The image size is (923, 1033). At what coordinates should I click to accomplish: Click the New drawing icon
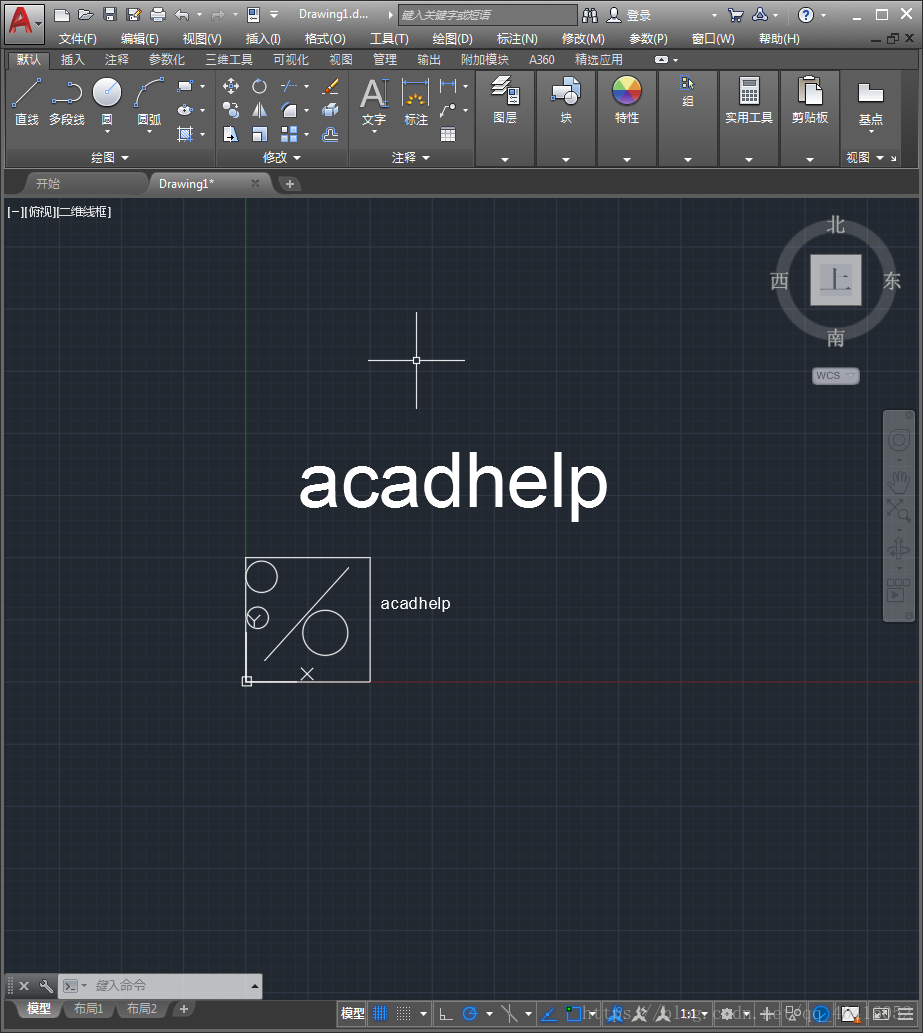[61, 14]
